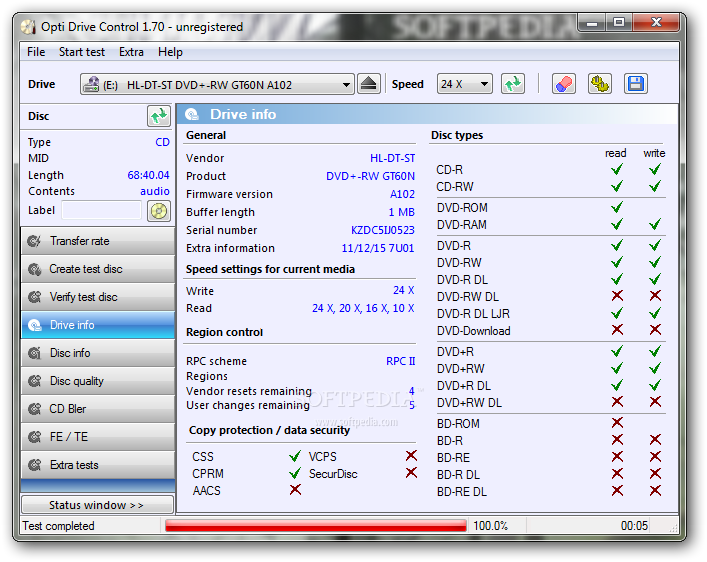This screenshot has width=707, height=562.
Task: Click the buffer length value 1 MB
Action: pos(401,212)
